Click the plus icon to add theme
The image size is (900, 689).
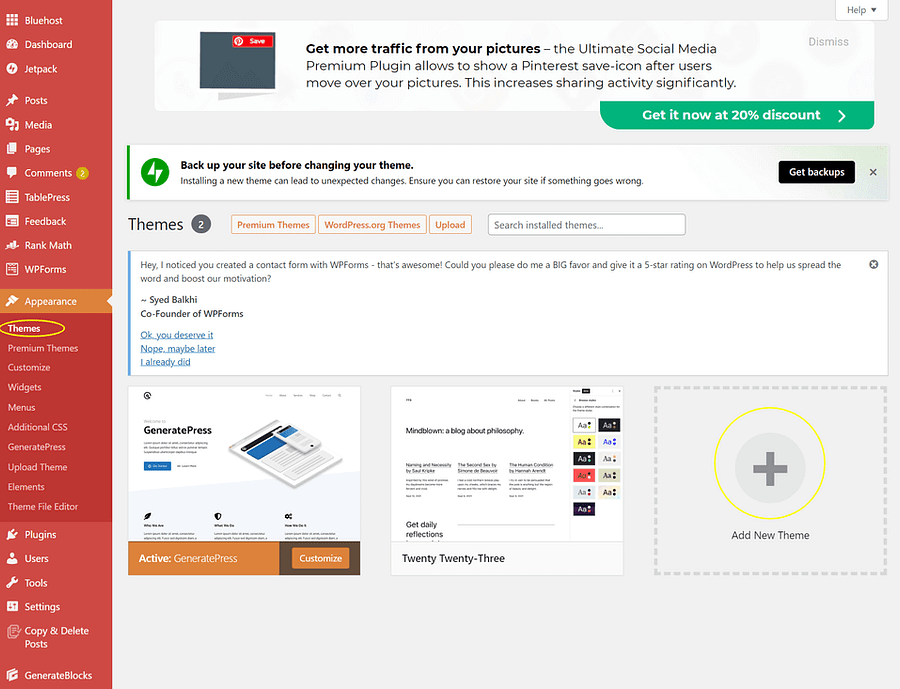pyautogui.click(x=770, y=469)
